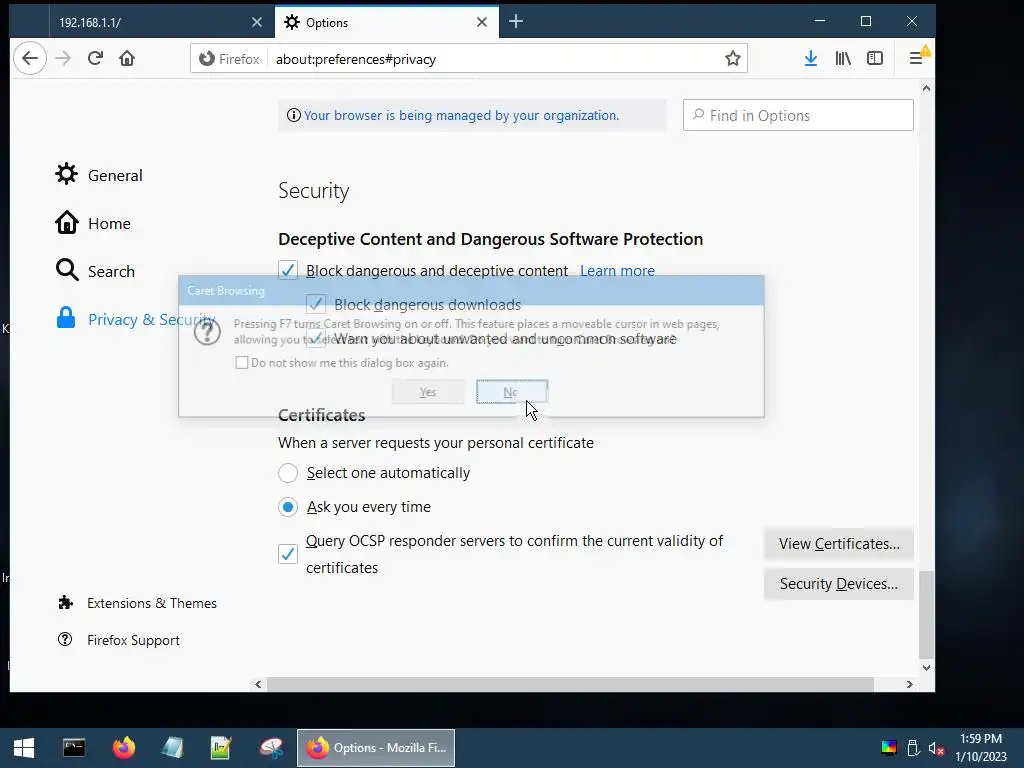Click the vertical scrollbar thumb

[x=926, y=614]
